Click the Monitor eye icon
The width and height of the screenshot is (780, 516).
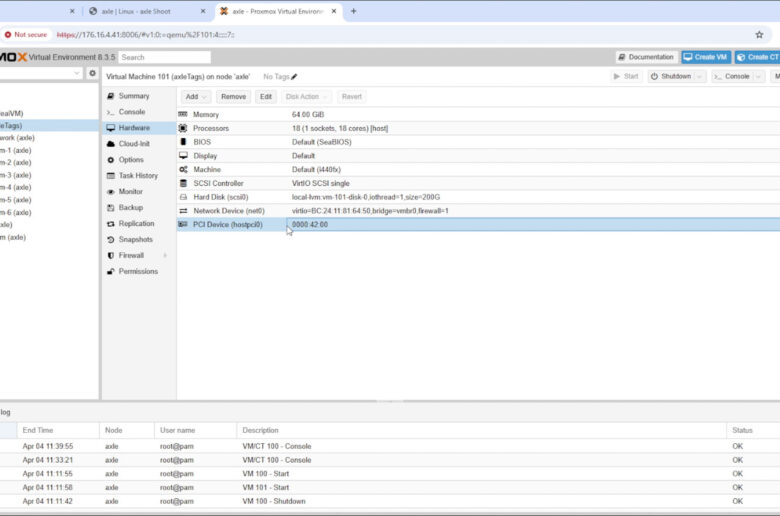tap(110, 192)
